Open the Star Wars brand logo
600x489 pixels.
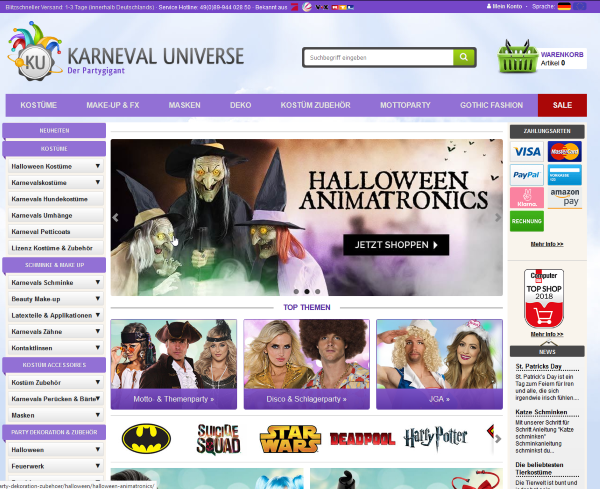pos(290,439)
